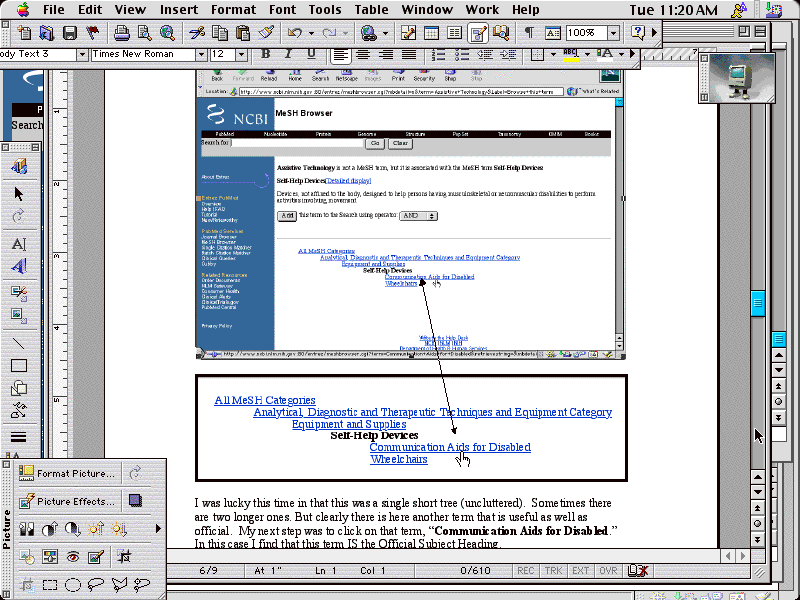
Task: Insert a table
Action: (431, 33)
